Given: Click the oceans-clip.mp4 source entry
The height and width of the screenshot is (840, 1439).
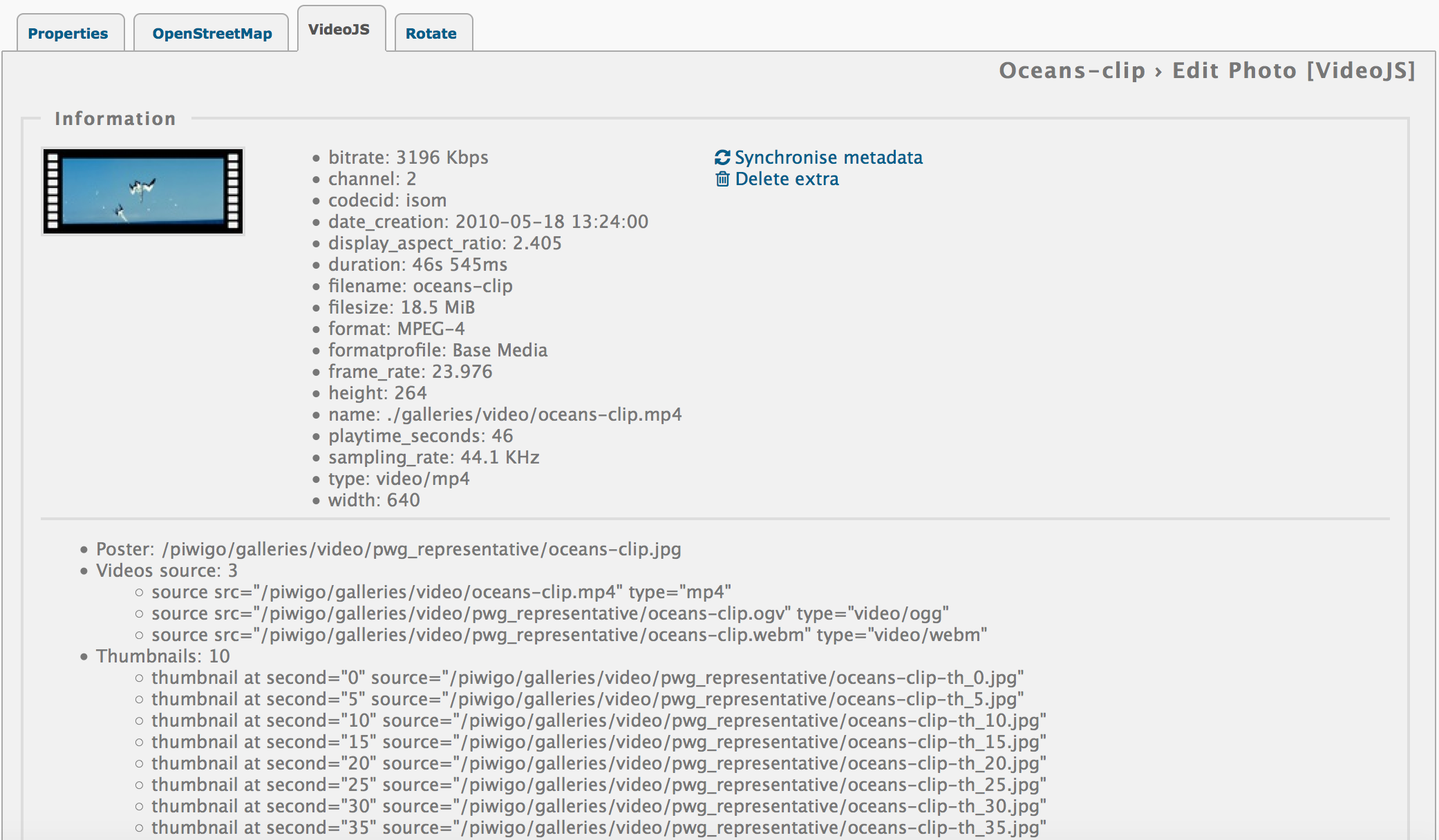Looking at the screenshot, I should [441, 592].
